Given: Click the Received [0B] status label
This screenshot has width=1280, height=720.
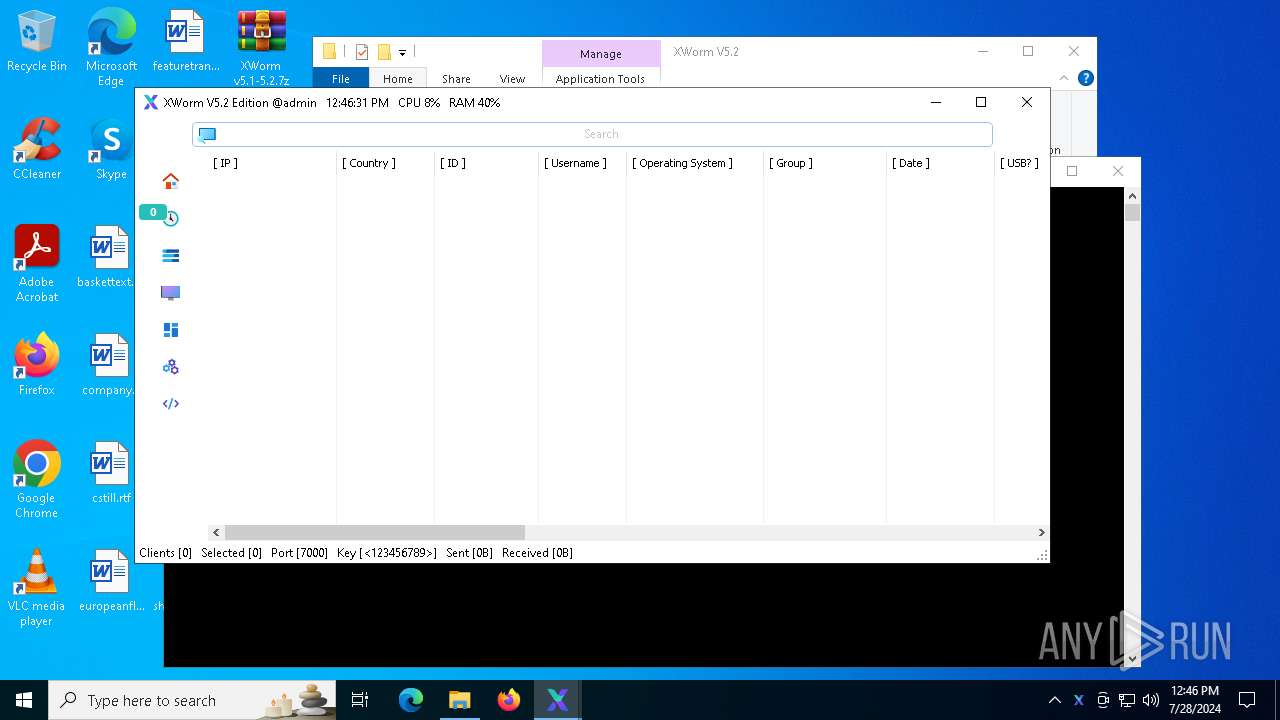Looking at the screenshot, I should (x=537, y=553).
